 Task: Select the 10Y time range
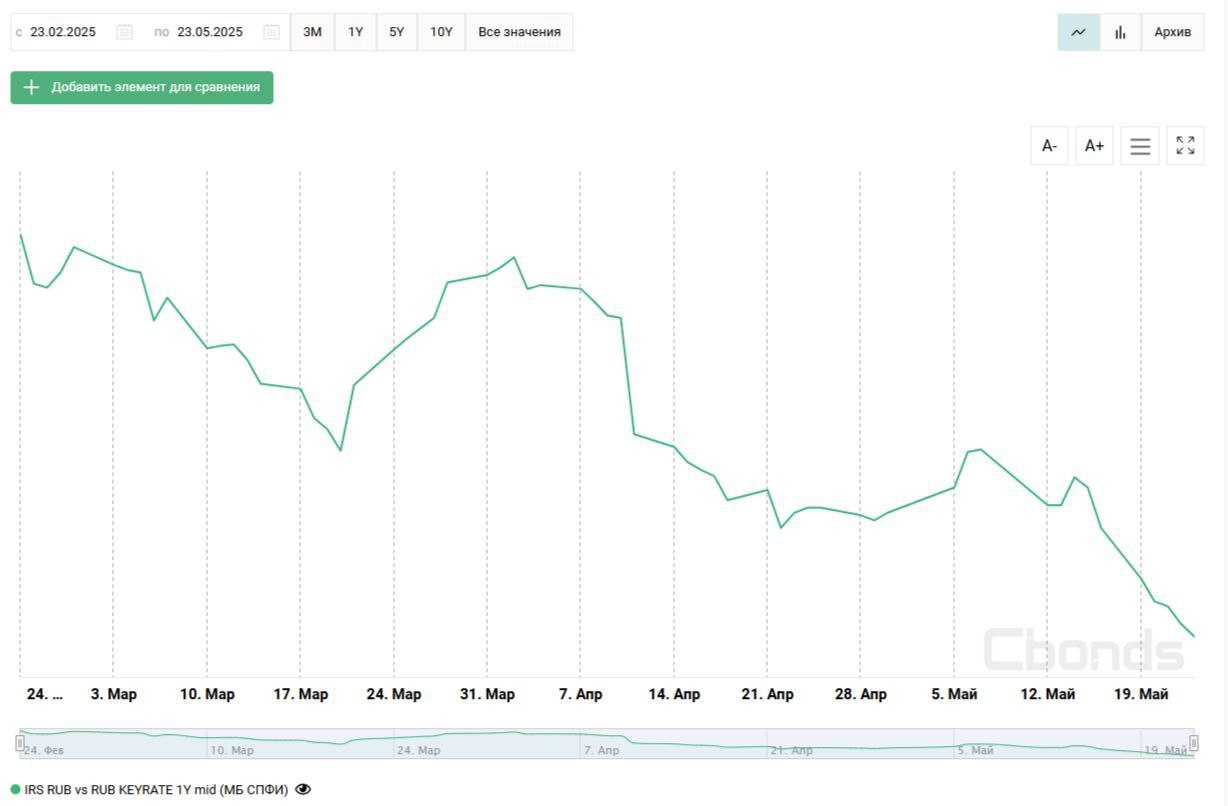441,32
